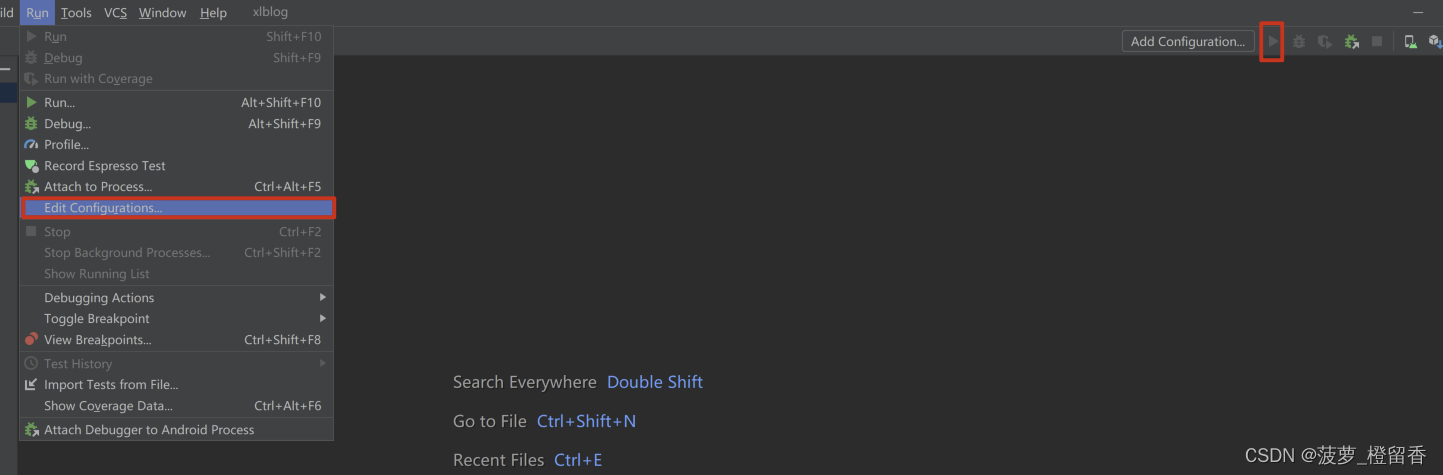1443x475 pixels.
Task: Click the Ctrl+Shift+N shortcut text
Action: coord(586,421)
